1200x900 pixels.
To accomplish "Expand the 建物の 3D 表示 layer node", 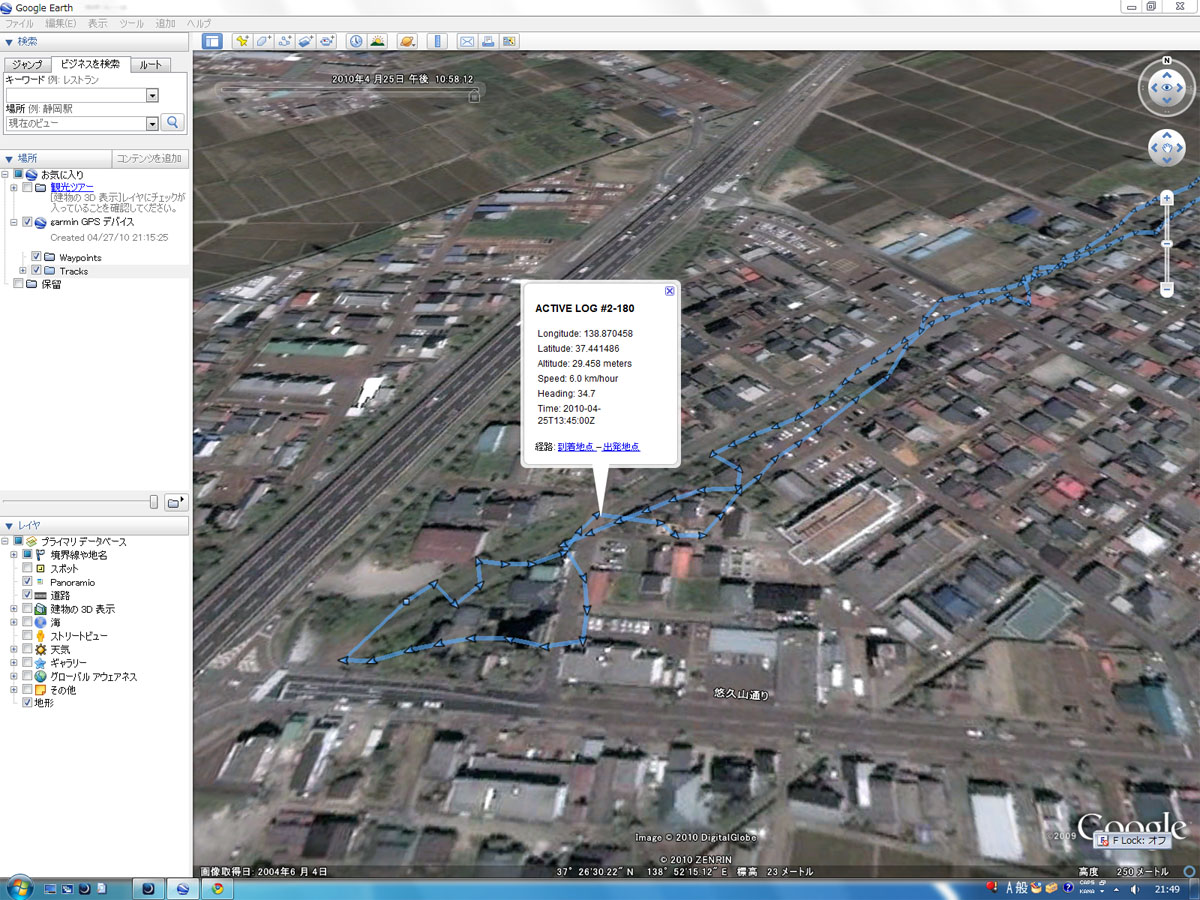I will click(14, 609).
